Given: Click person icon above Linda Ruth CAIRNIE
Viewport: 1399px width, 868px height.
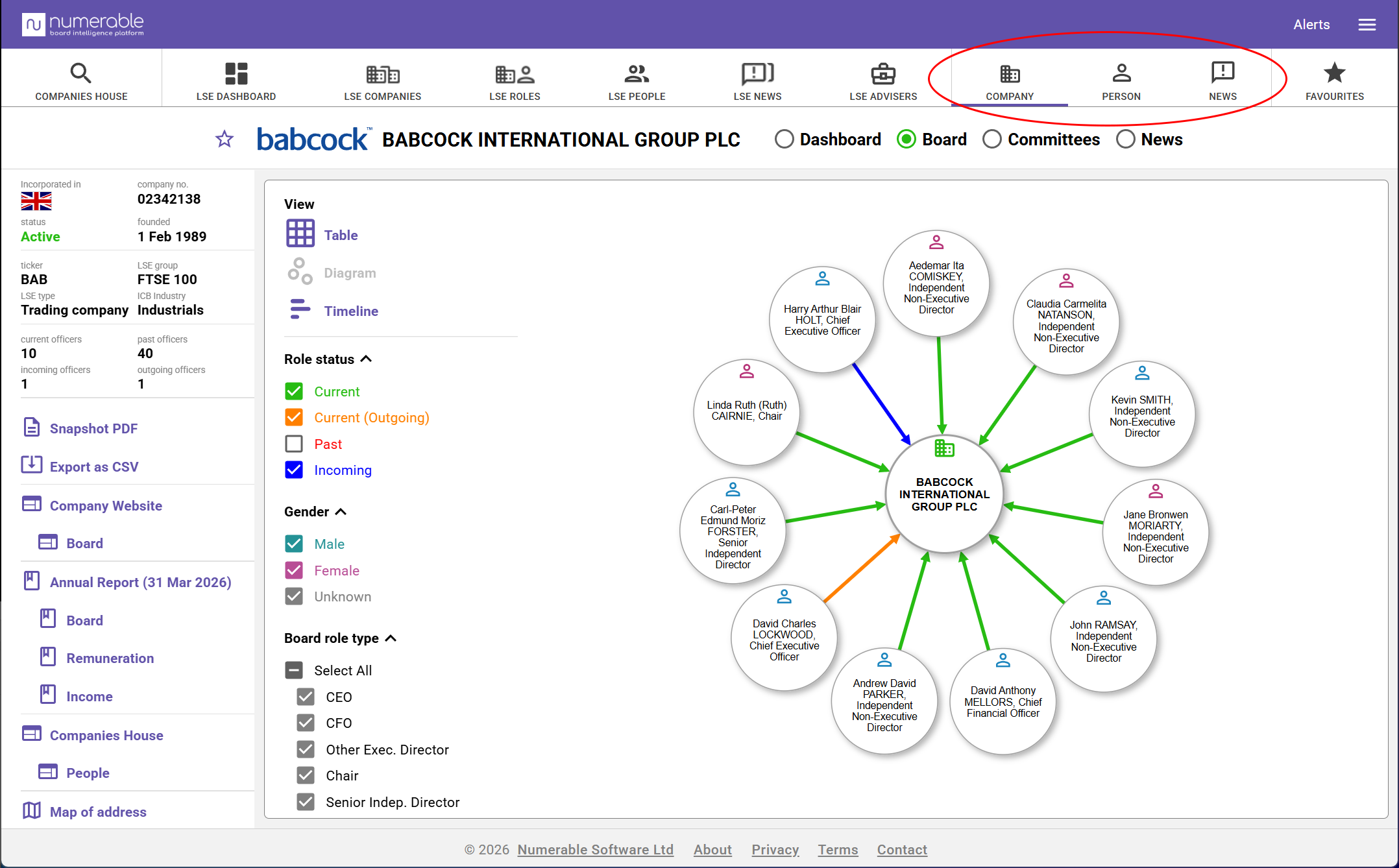Looking at the screenshot, I should coord(747,371).
